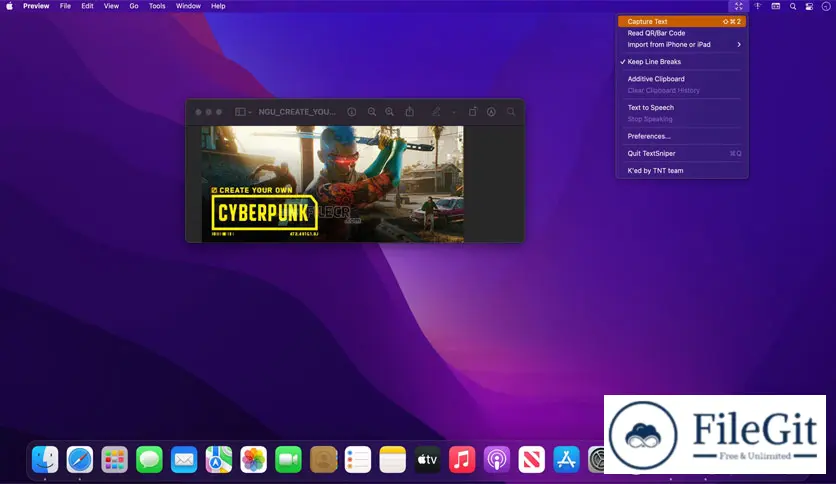836x484 pixels.
Task: Open the Help menu
Action: point(218,6)
